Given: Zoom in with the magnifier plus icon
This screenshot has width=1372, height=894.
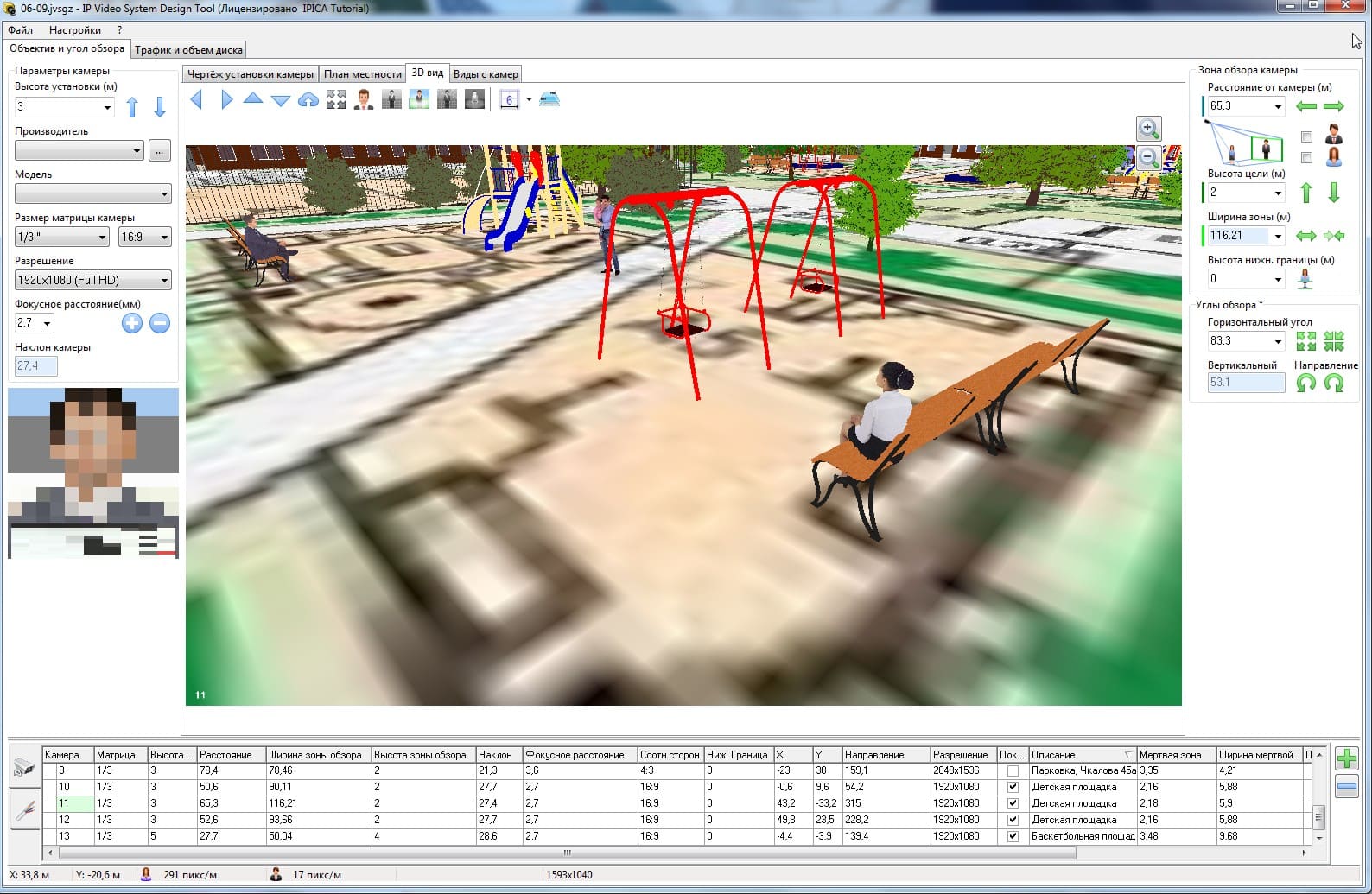Looking at the screenshot, I should [x=1148, y=129].
